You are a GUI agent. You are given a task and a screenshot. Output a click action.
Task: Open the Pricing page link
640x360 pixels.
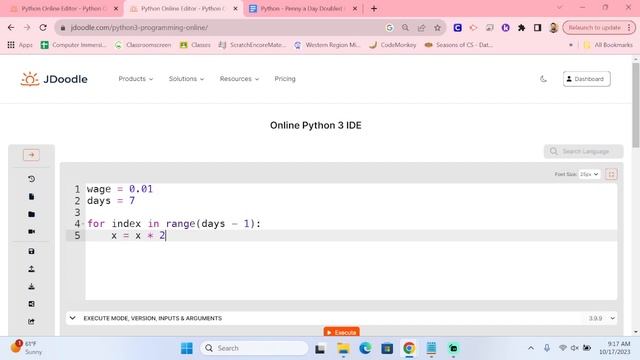pos(285,79)
